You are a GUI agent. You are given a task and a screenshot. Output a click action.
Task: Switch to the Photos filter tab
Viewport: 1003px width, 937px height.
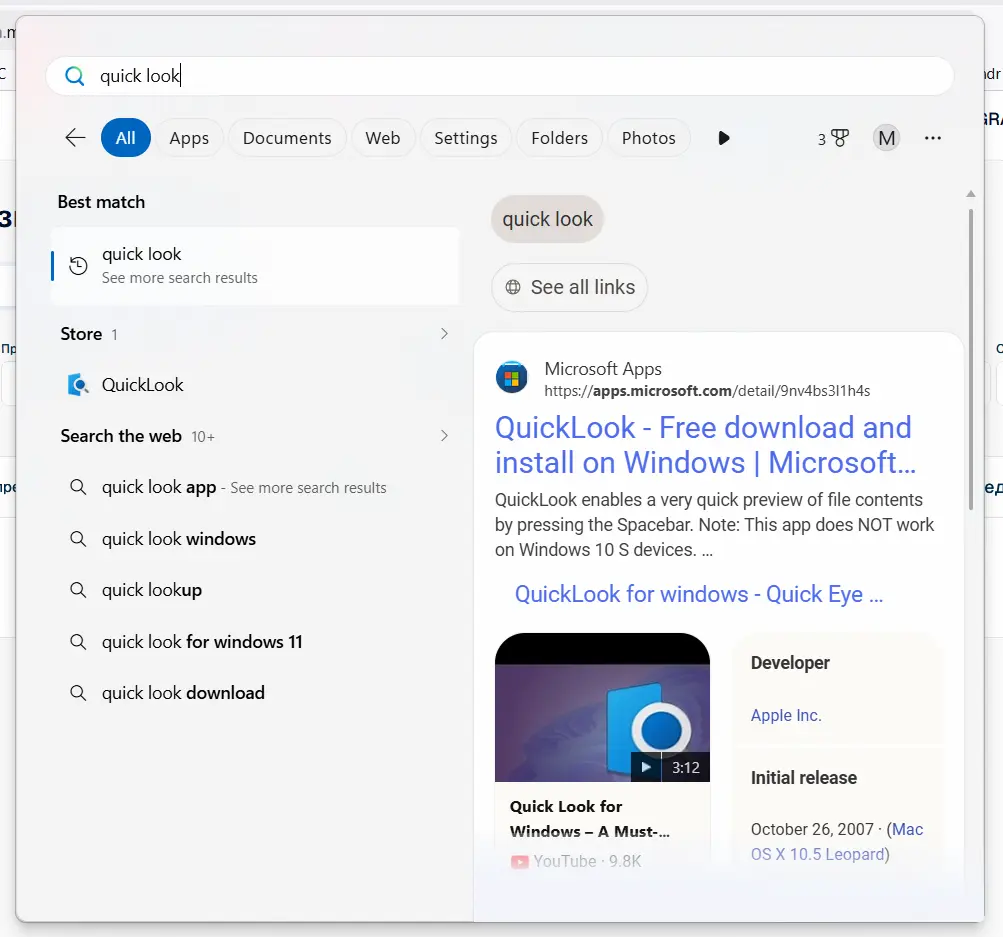click(x=649, y=138)
